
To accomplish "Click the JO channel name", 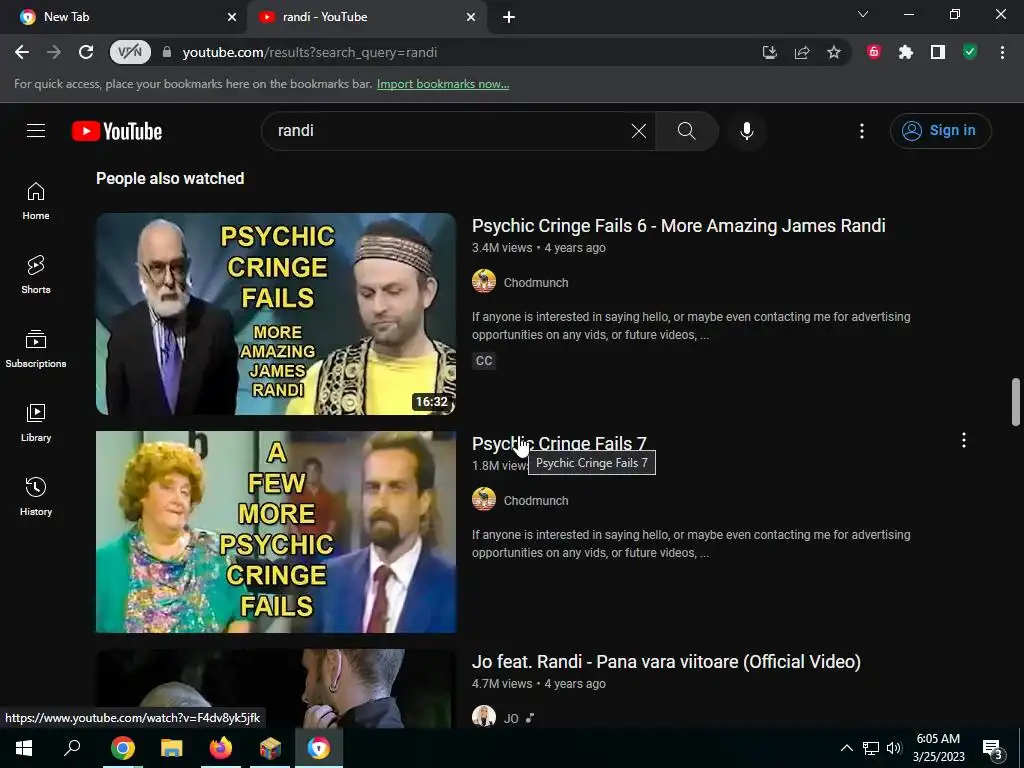I will tap(511, 718).
